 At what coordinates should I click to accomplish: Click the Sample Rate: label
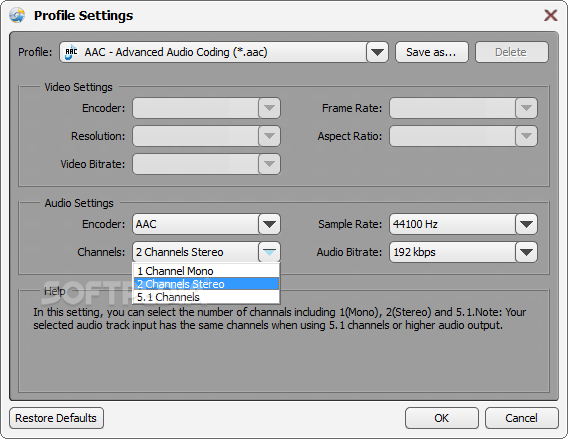(x=350, y=224)
